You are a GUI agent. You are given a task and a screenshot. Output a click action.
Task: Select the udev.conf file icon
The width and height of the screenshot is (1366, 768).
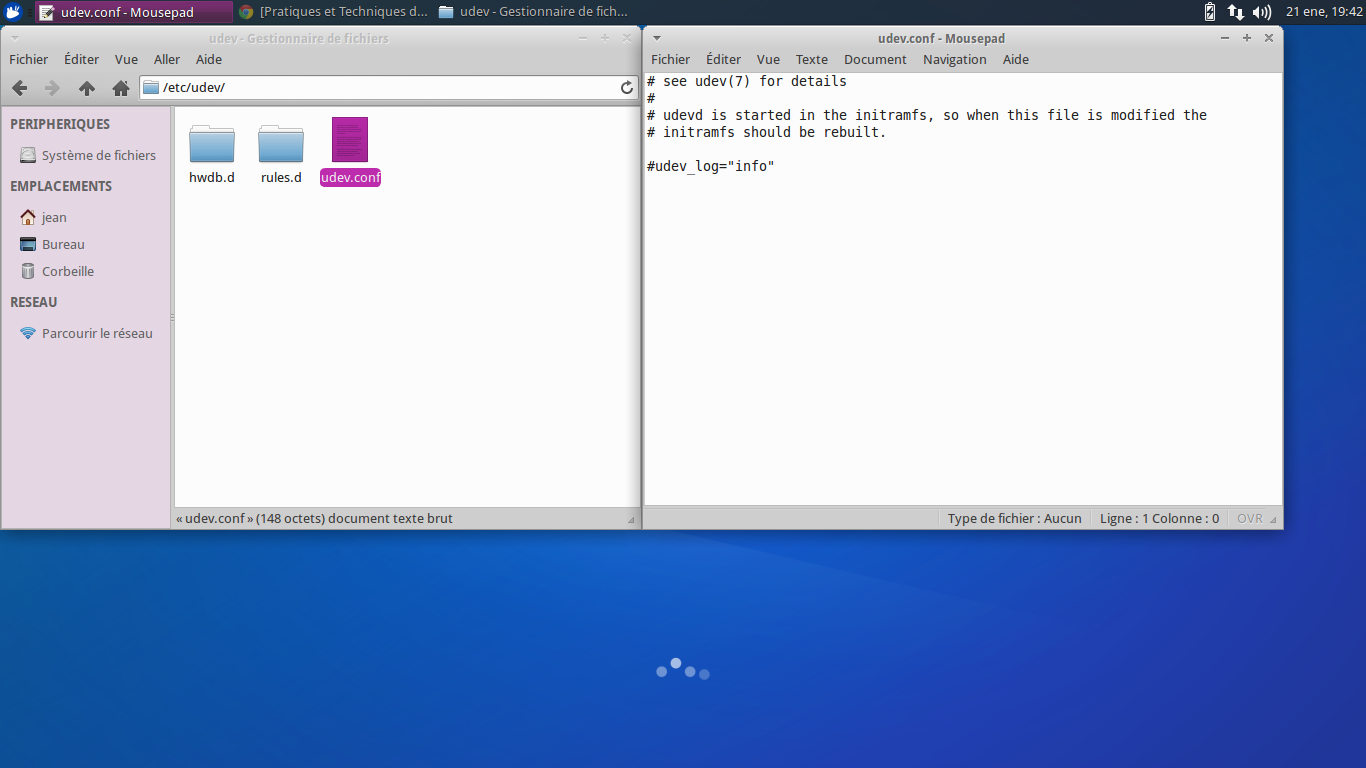point(350,141)
